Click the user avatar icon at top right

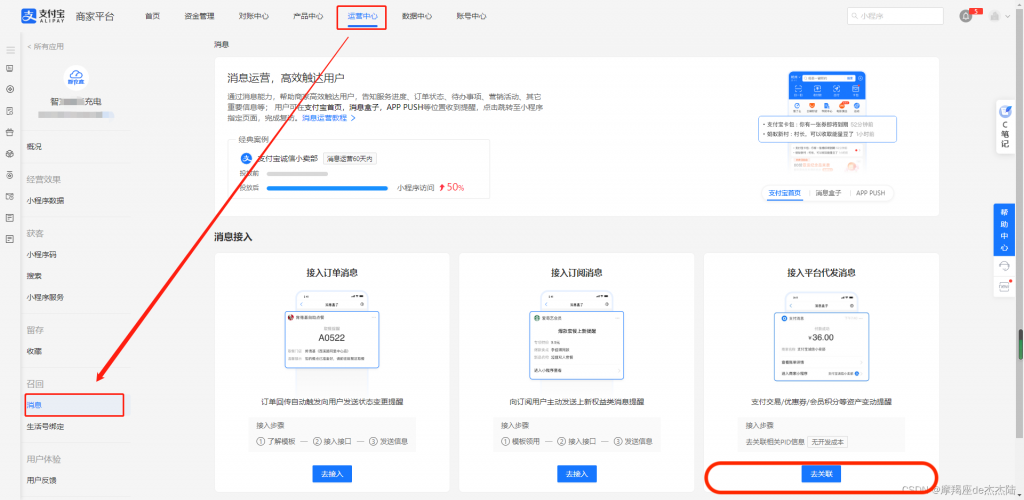click(995, 16)
